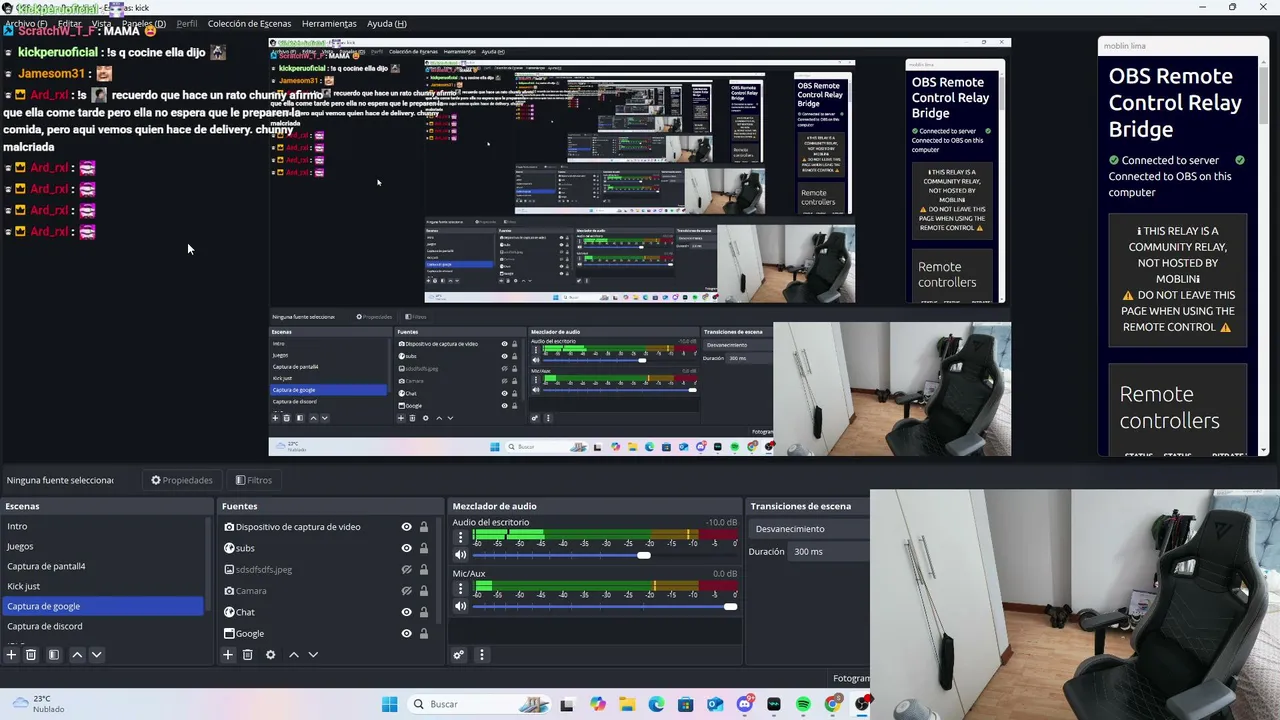1280x720 pixels.
Task: Move the selected source up
Action: coord(294,655)
